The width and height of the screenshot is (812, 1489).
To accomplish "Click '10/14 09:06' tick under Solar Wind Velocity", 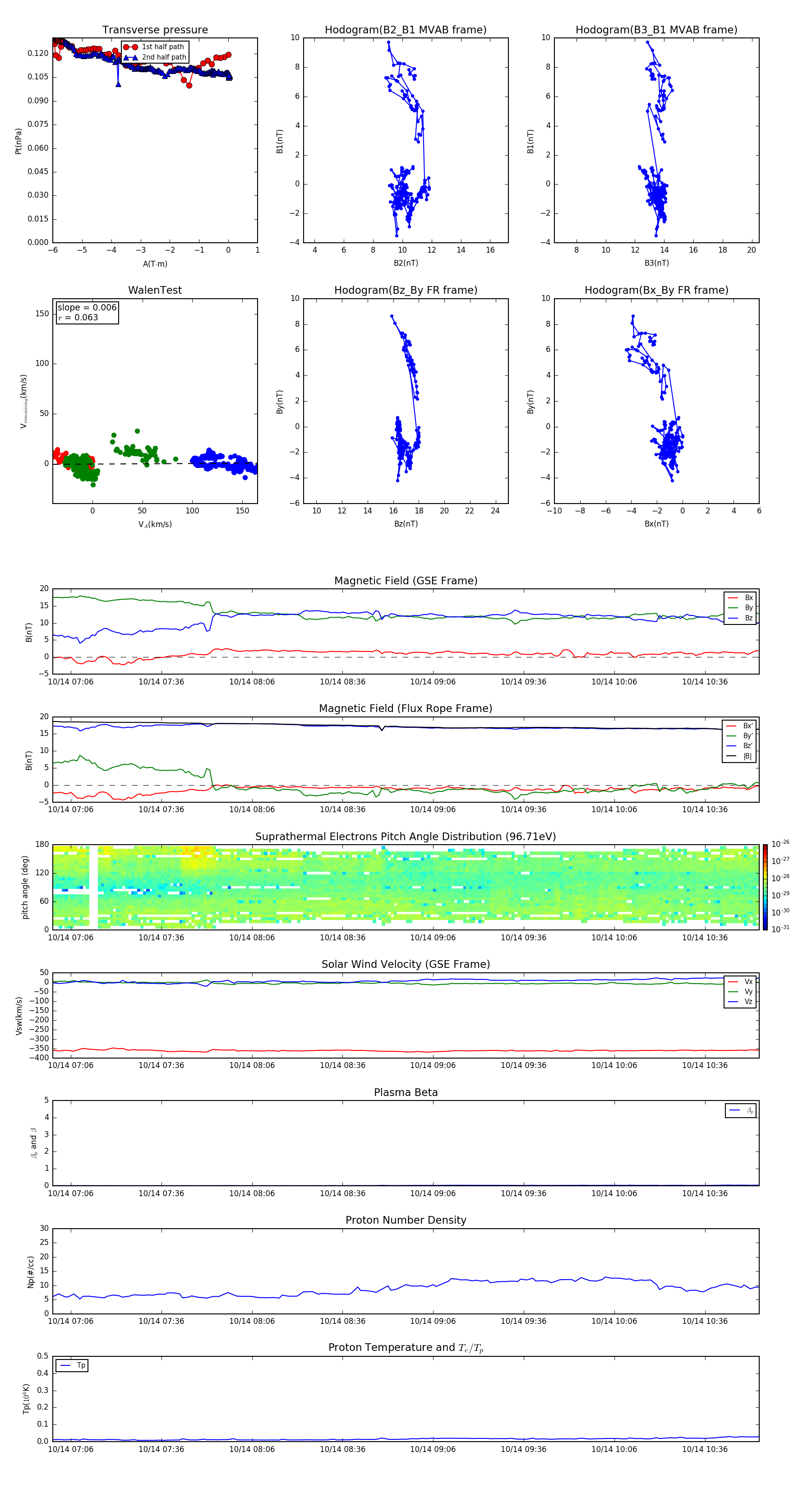I will coord(433,1065).
